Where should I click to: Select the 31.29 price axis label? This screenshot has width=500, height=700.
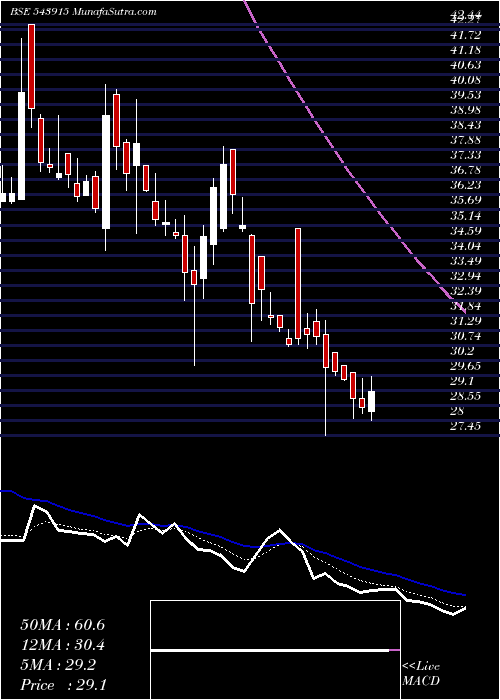pos(466,321)
